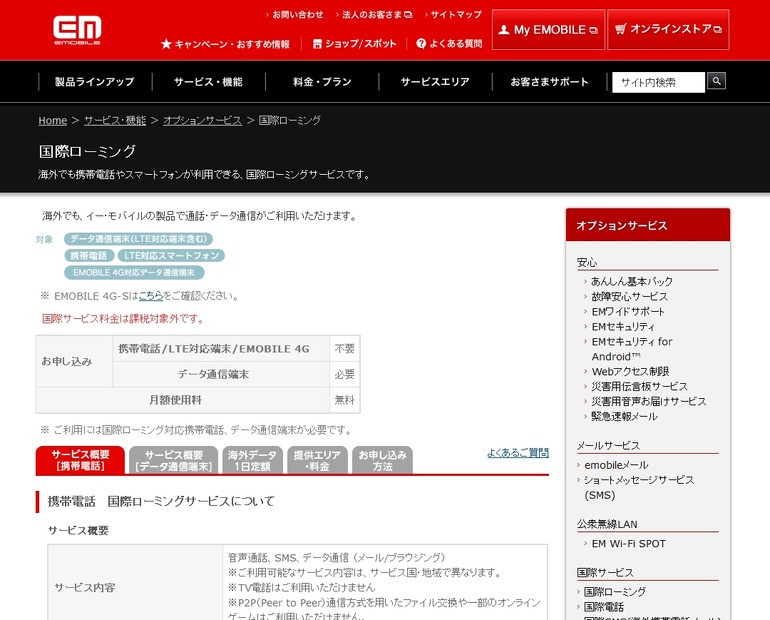Image resolution: width=770 pixels, height=620 pixels.
Task: Click the 月額使用料 table cell
Action: [183, 400]
